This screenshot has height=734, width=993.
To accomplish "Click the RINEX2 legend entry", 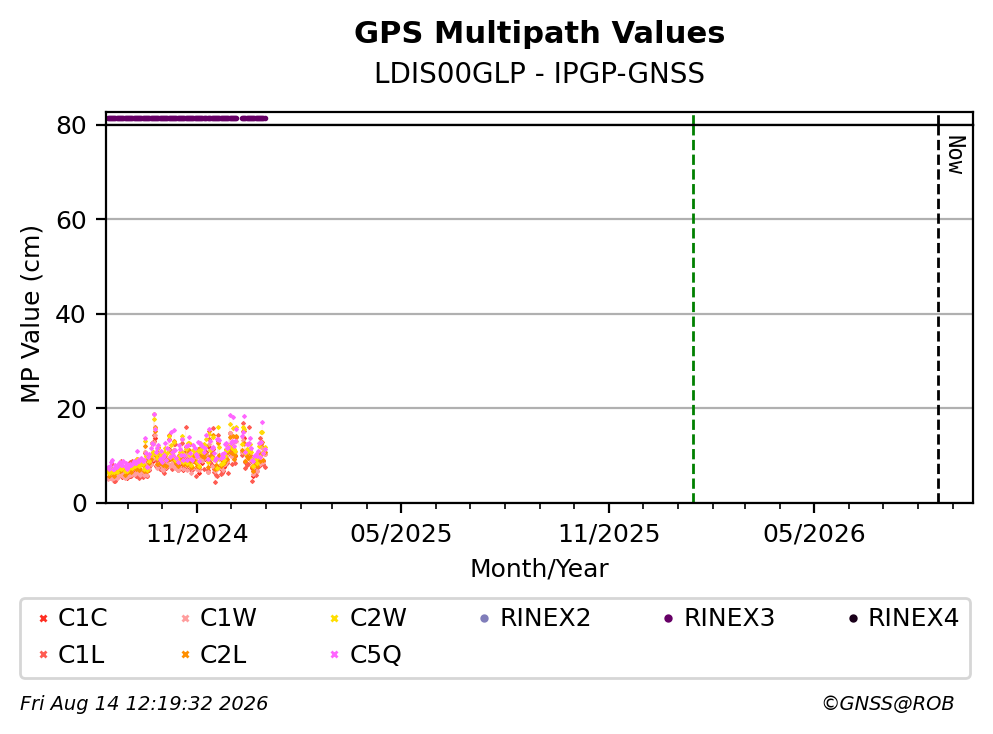I will (535, 617).
